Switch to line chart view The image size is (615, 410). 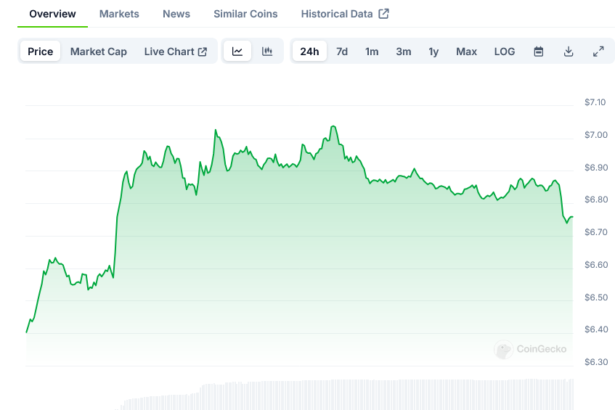237,51
